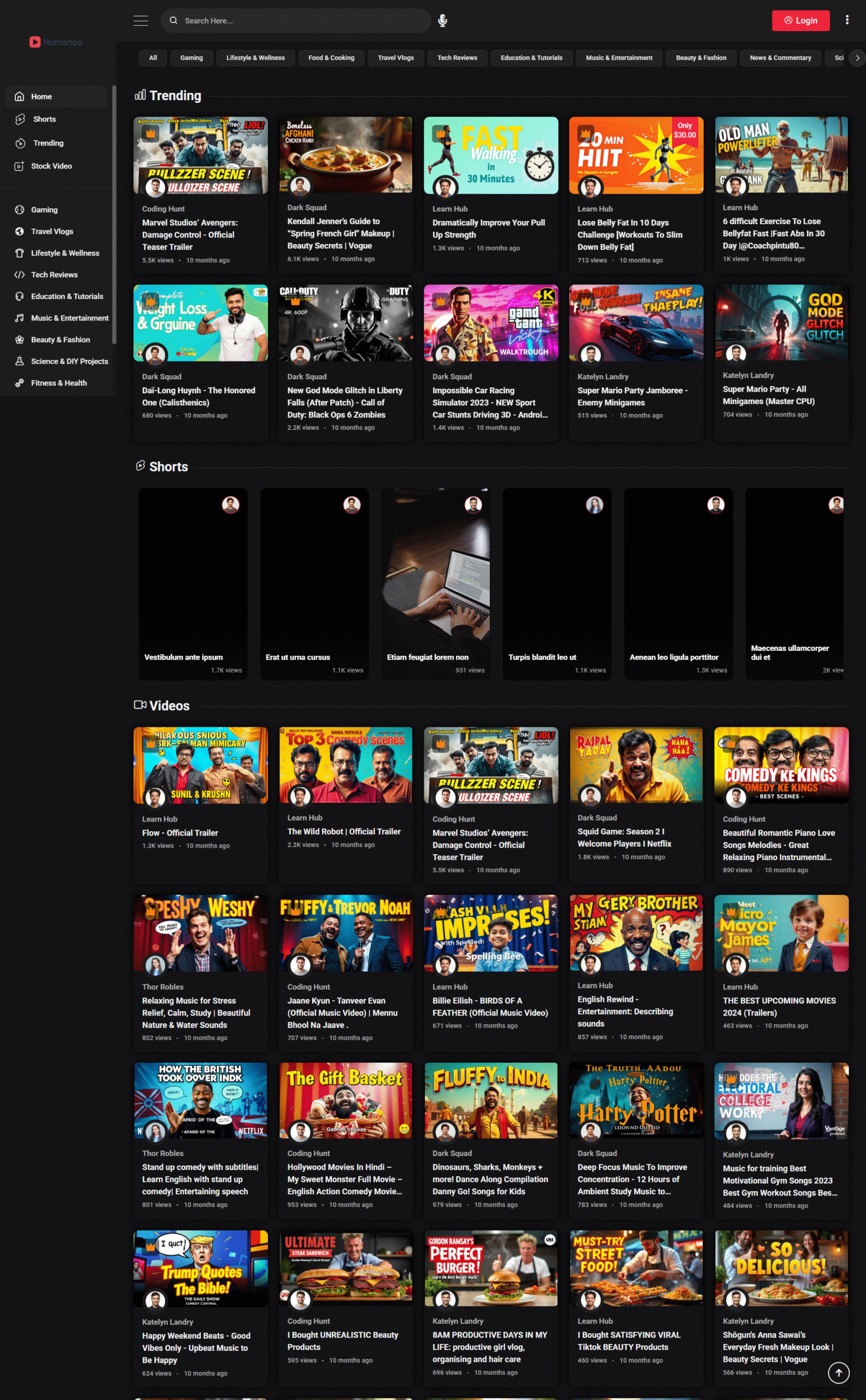The image size is (866, 1400).
Task: Open the three-dot options menu
Action: point(846,20)
